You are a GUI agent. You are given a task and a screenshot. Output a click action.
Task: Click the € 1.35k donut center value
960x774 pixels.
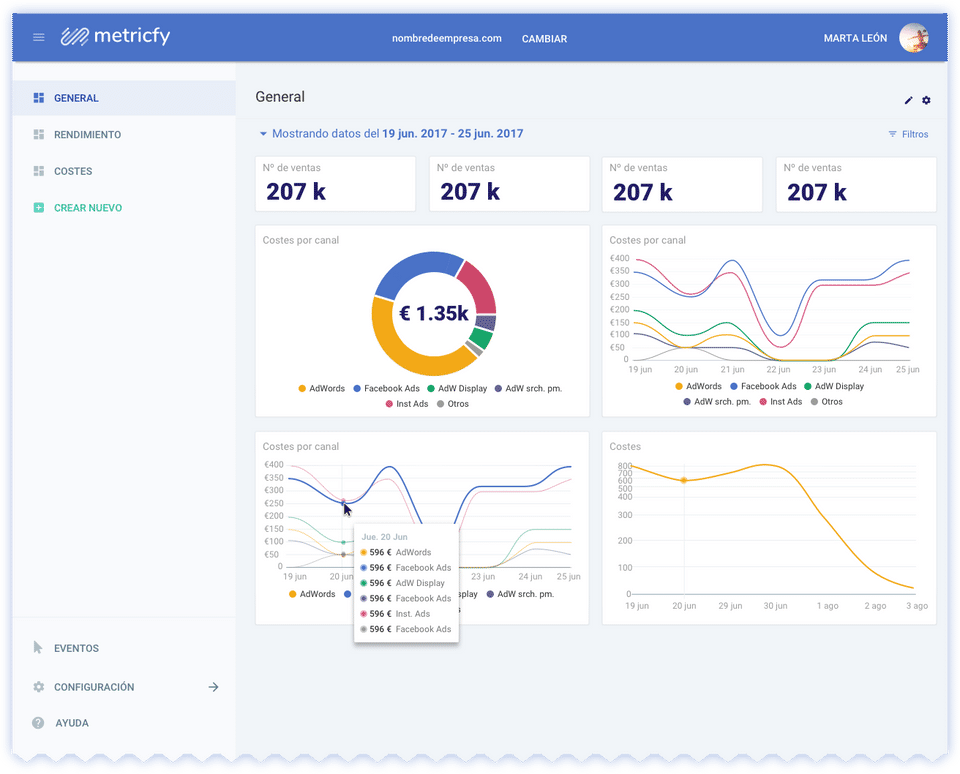(x=433, y=314)
